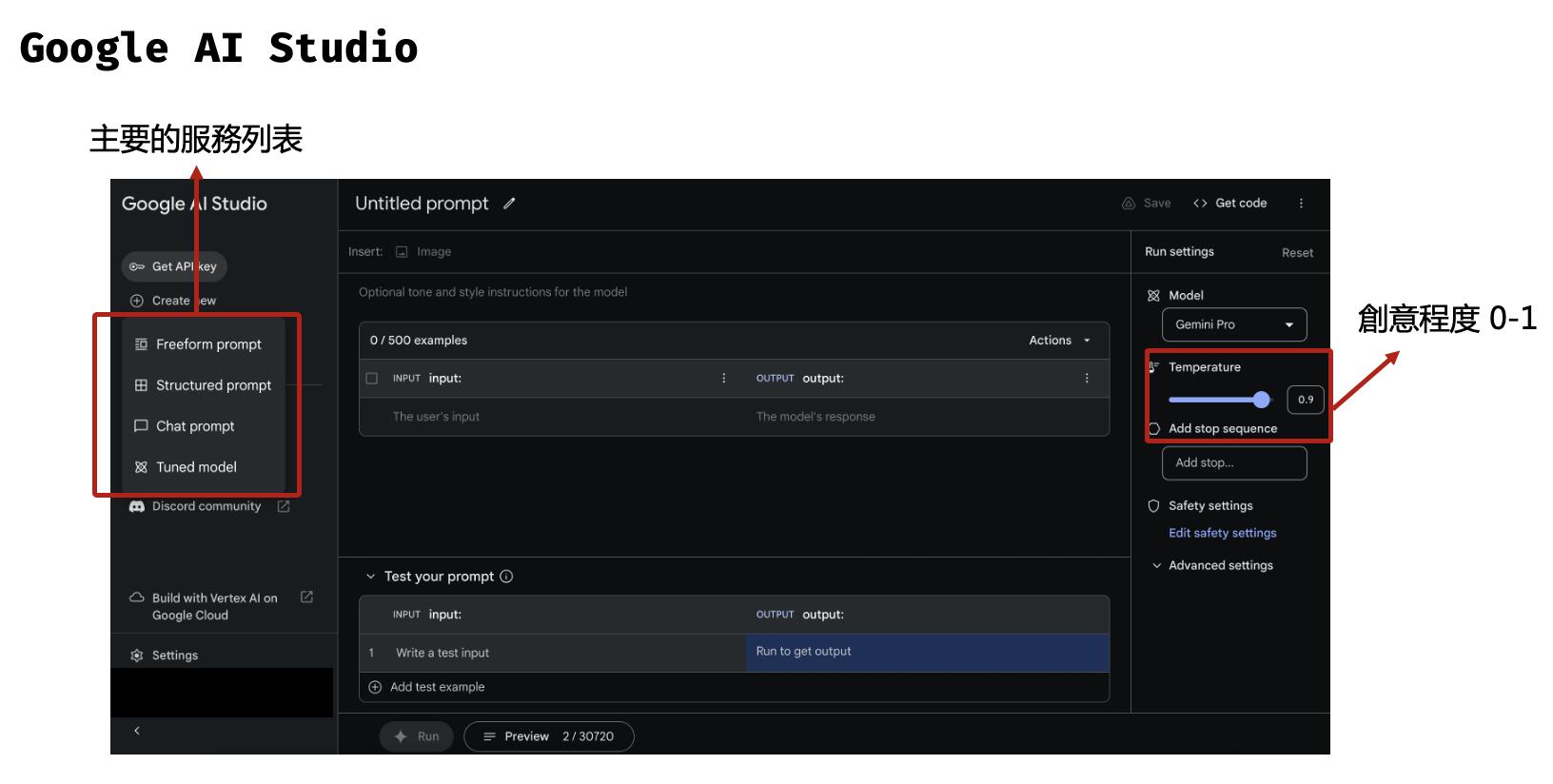Click the Build with Vertex AI on Google Cloud link

(x=214, y=607)
